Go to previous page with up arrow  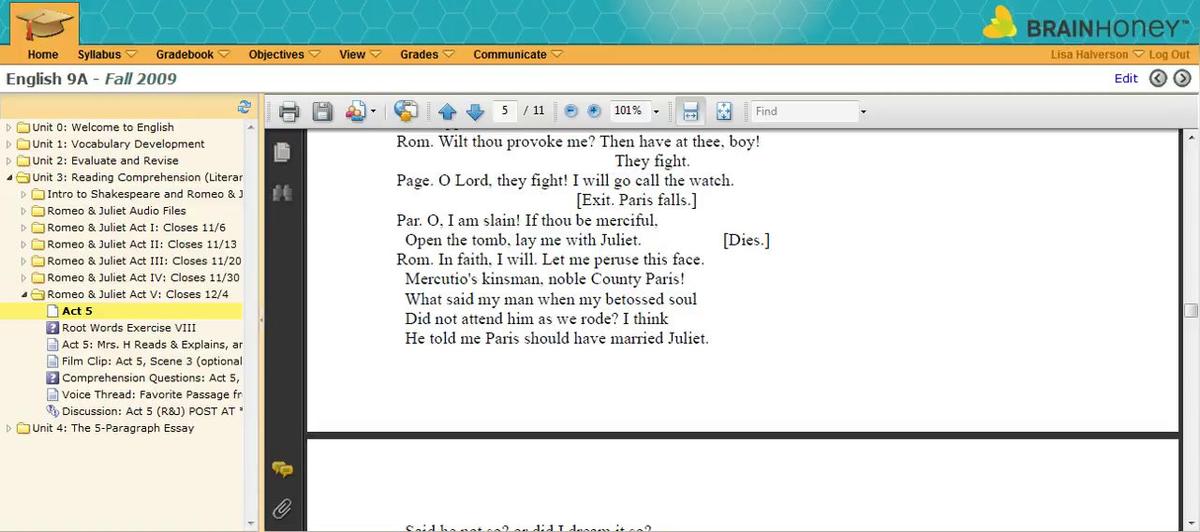coord(447,111)
